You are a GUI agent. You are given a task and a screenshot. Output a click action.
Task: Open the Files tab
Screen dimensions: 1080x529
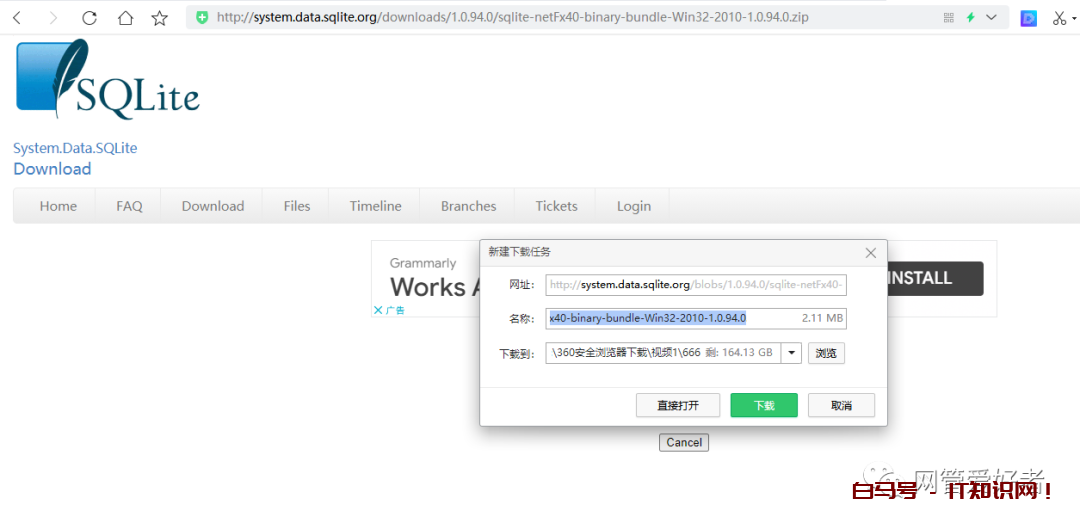(297, 206)
